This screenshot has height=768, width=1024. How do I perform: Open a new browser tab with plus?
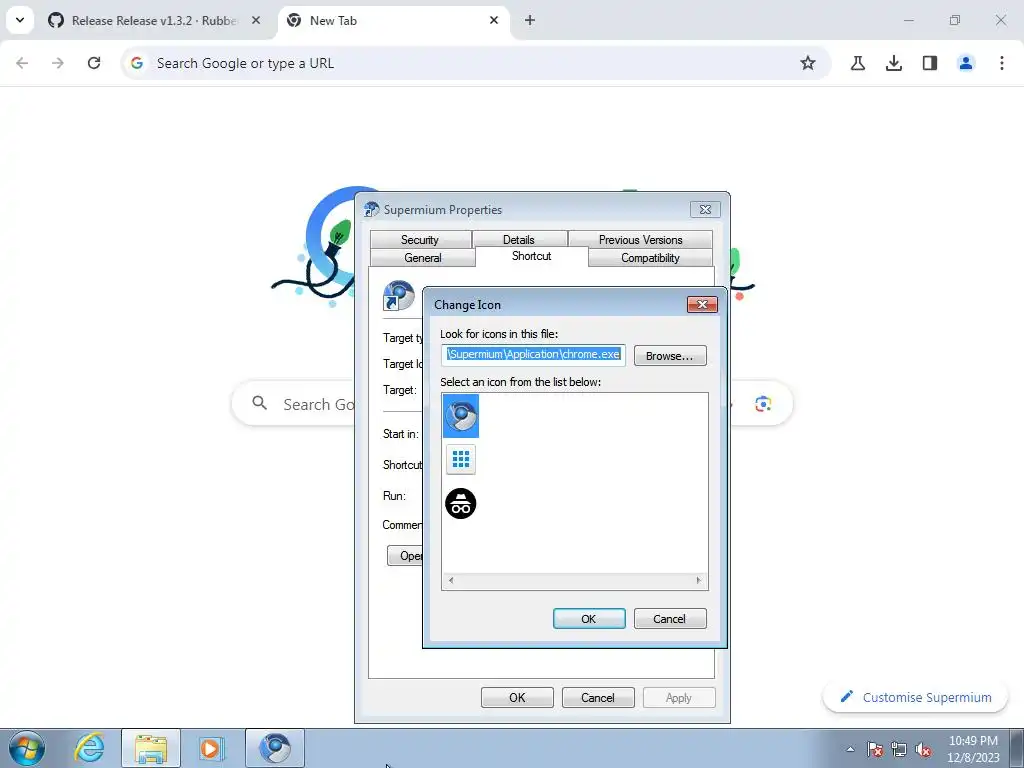point(530,20)
